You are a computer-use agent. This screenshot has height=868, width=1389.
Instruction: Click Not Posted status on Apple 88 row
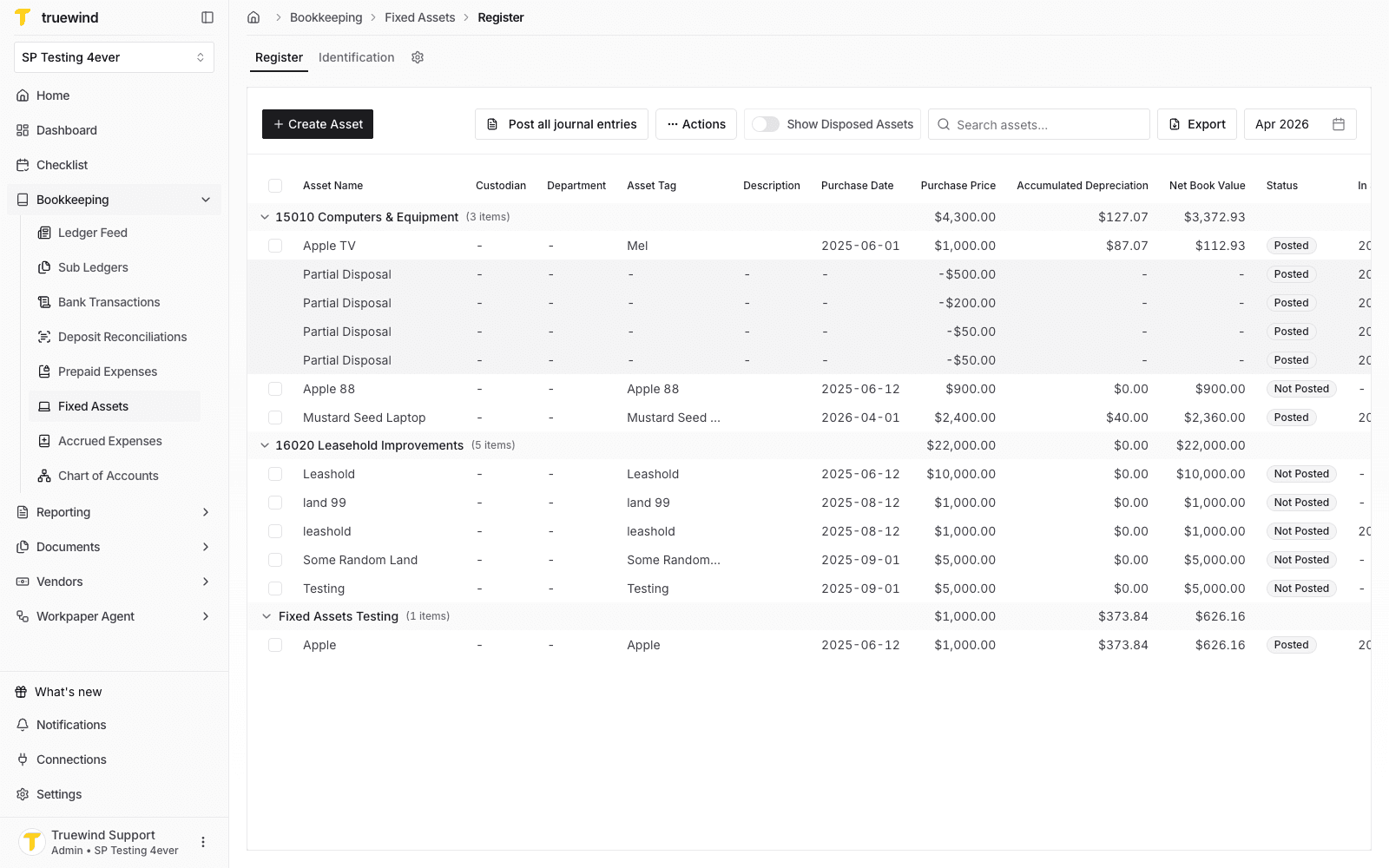(1301, 389)
